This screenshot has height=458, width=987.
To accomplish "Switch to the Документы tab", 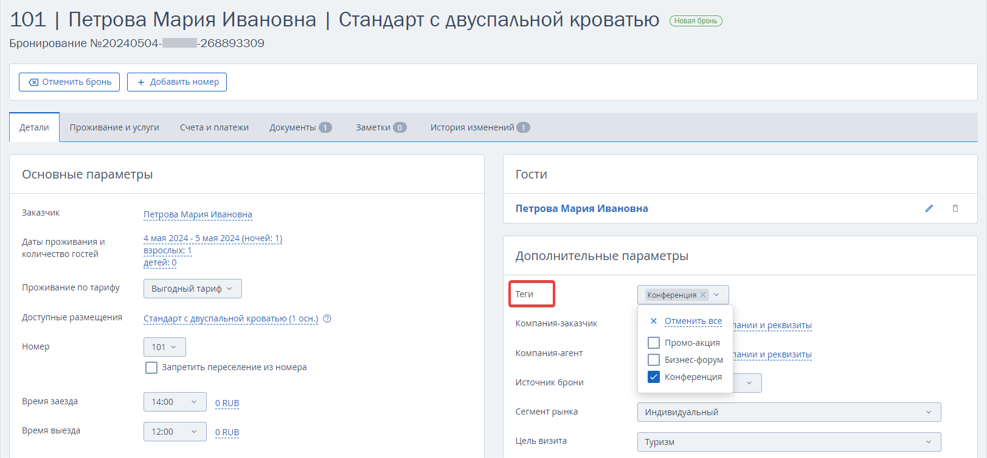I will click(300, 127).
